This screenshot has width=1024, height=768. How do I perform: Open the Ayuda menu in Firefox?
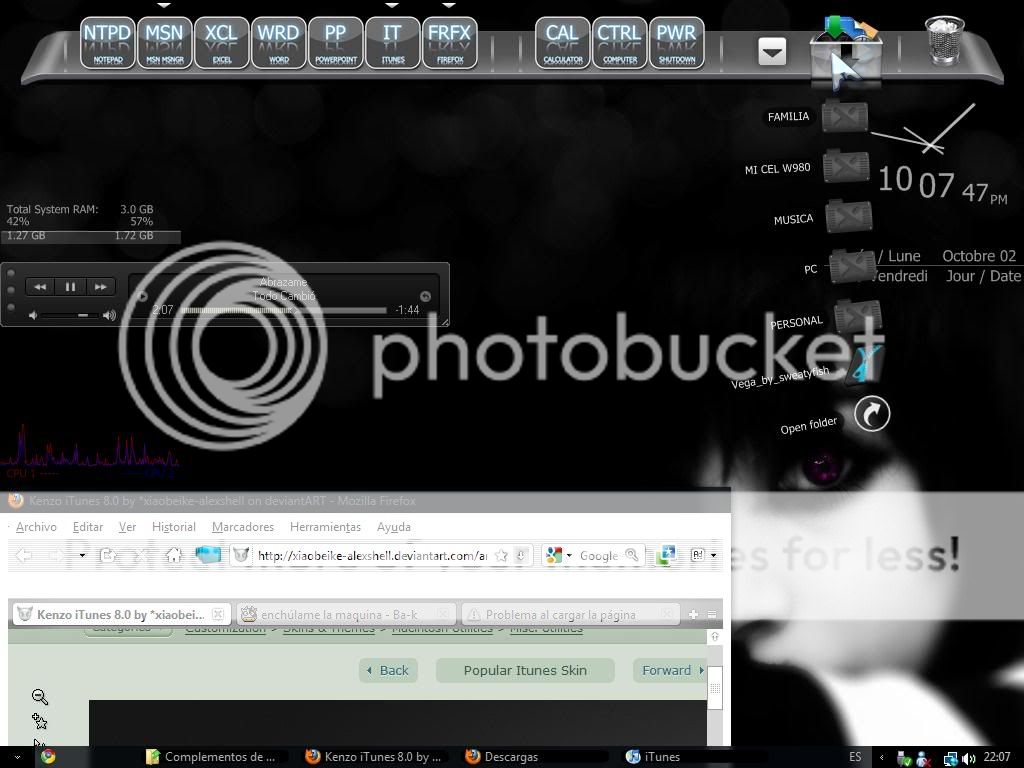pos(394,527)
